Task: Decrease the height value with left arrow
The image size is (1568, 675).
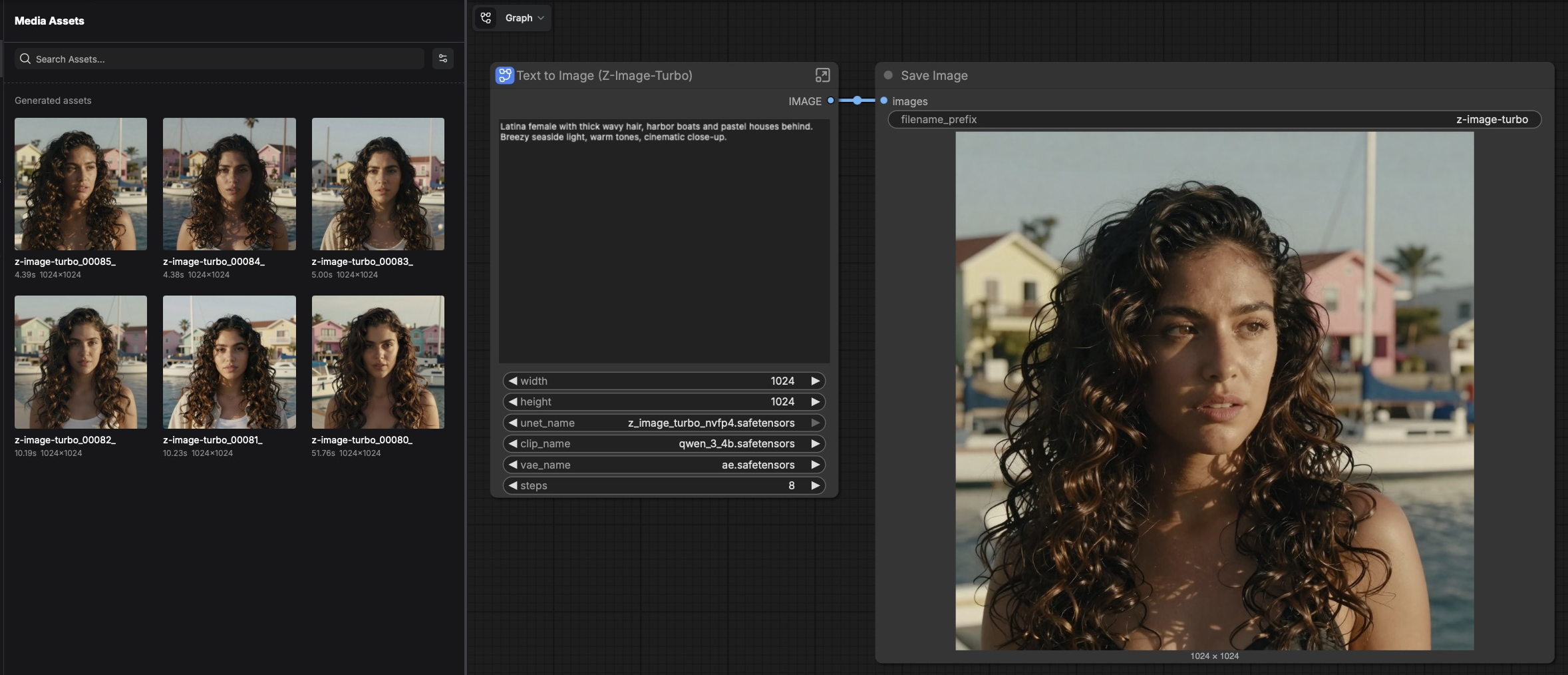Action: click(513, 401)
